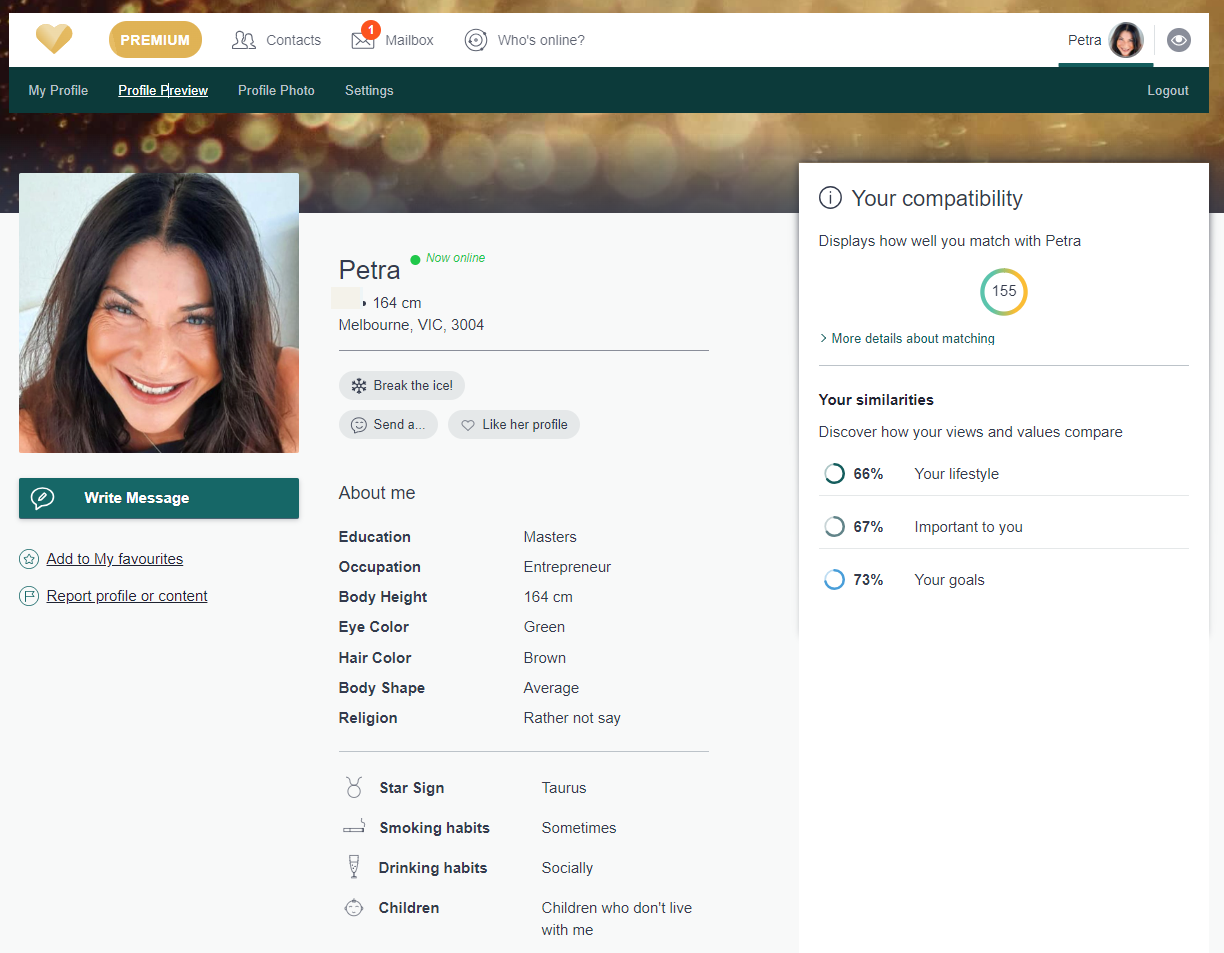1224x953 pixels.
Task: Click the PREMIUM button
Action: [x=155, y=40]
